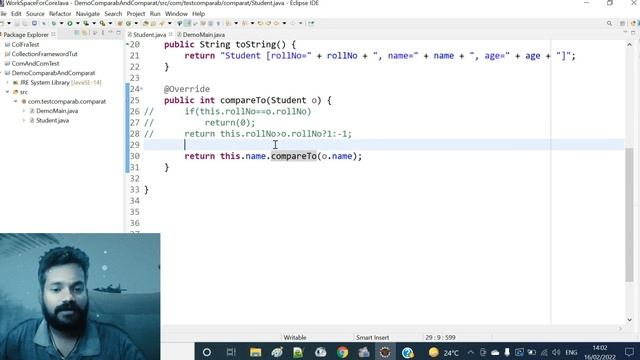The image size is (640, 360).
Task: Click the volume speaker tray icon
Action: (x=556, y=352)
